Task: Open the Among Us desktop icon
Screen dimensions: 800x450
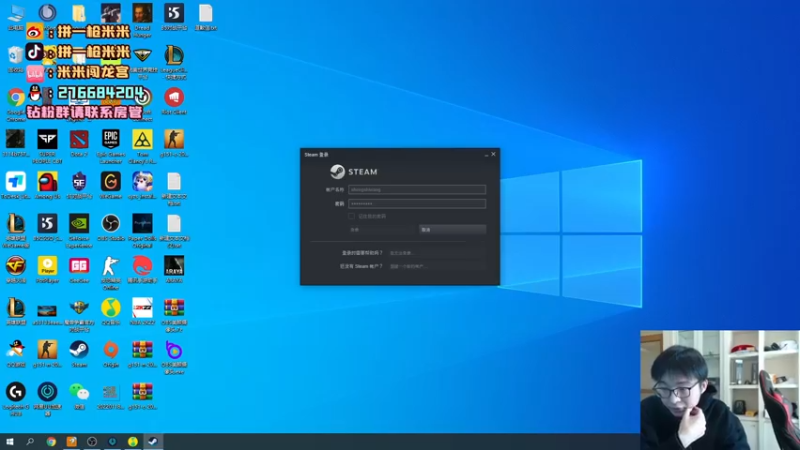Action: [47, 182]
